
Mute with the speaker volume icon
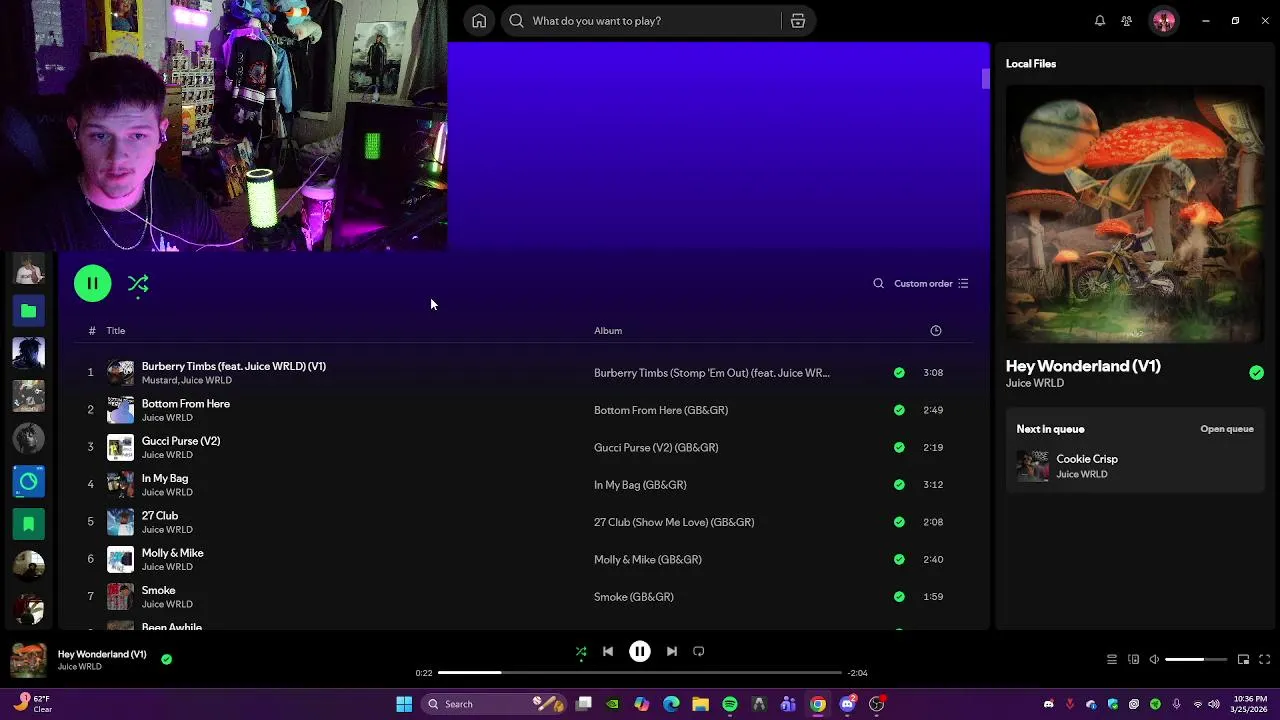pyautogui.click(x=1154, y=660)
